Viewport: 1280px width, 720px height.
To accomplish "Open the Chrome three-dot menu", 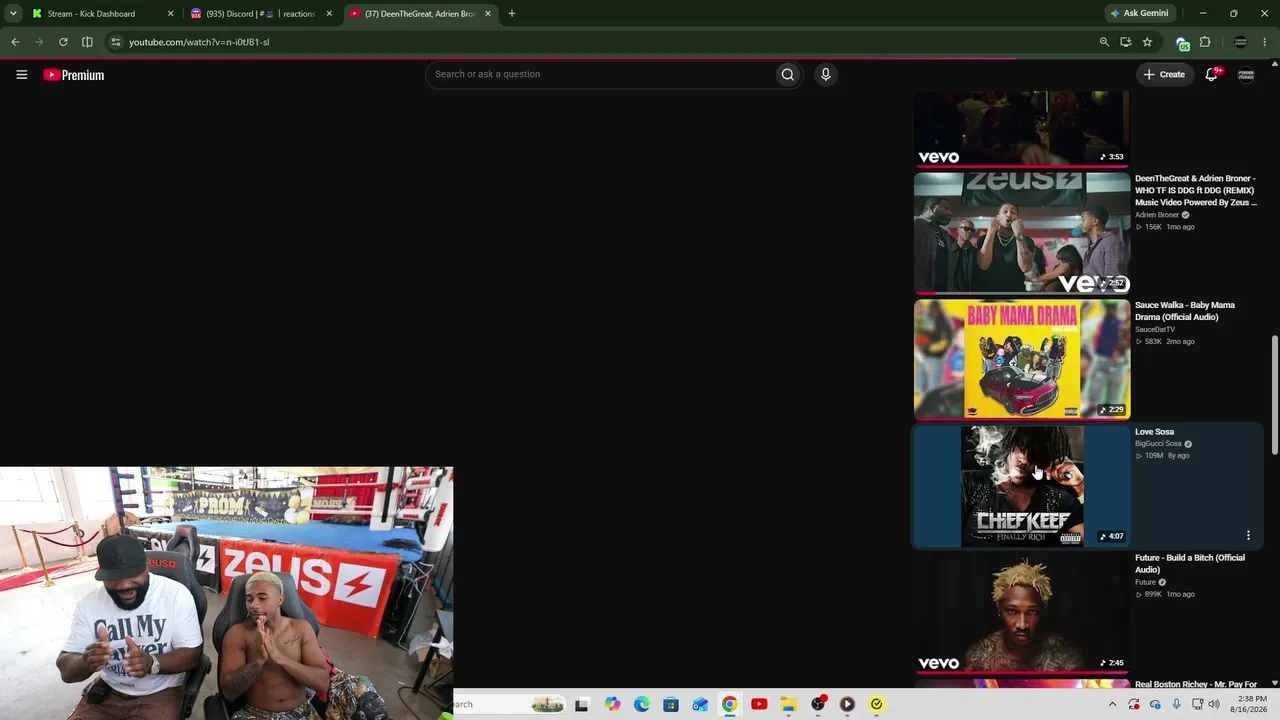I will click(x=1266, y=42).
